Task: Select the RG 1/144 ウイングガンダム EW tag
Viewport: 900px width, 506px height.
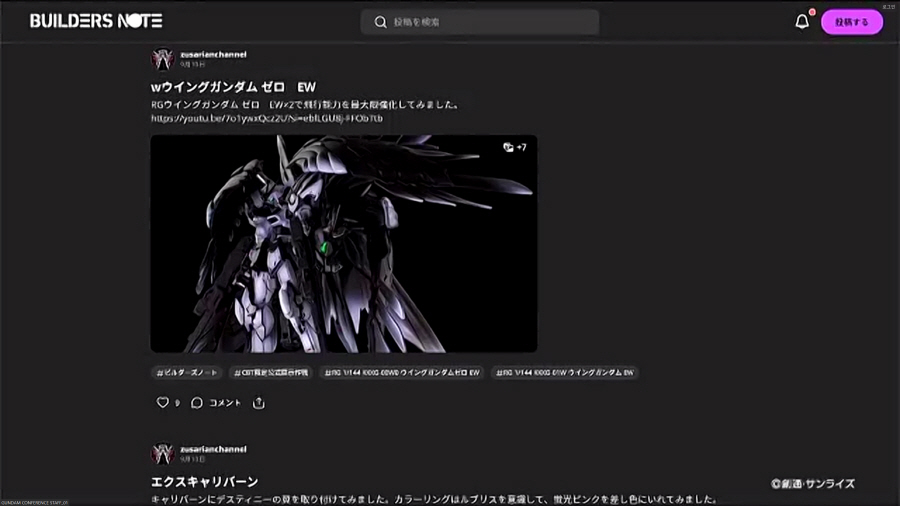Action: [x=565, y=373]
